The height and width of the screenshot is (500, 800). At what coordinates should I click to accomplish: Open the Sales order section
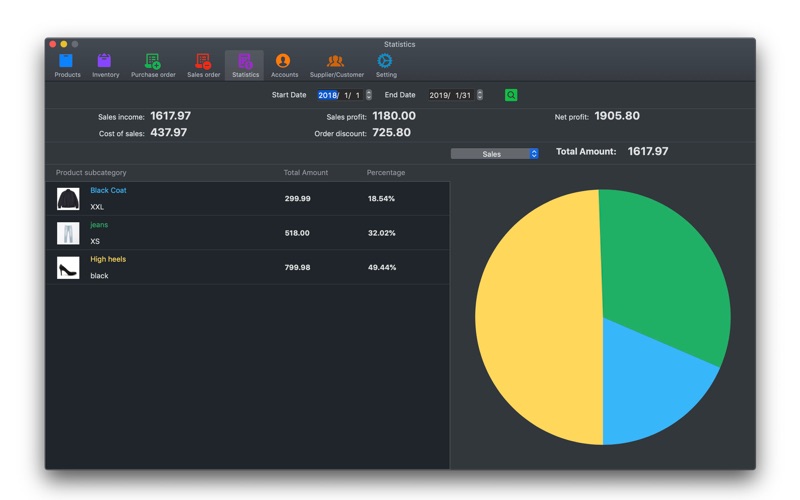click(x=203, y=65)
